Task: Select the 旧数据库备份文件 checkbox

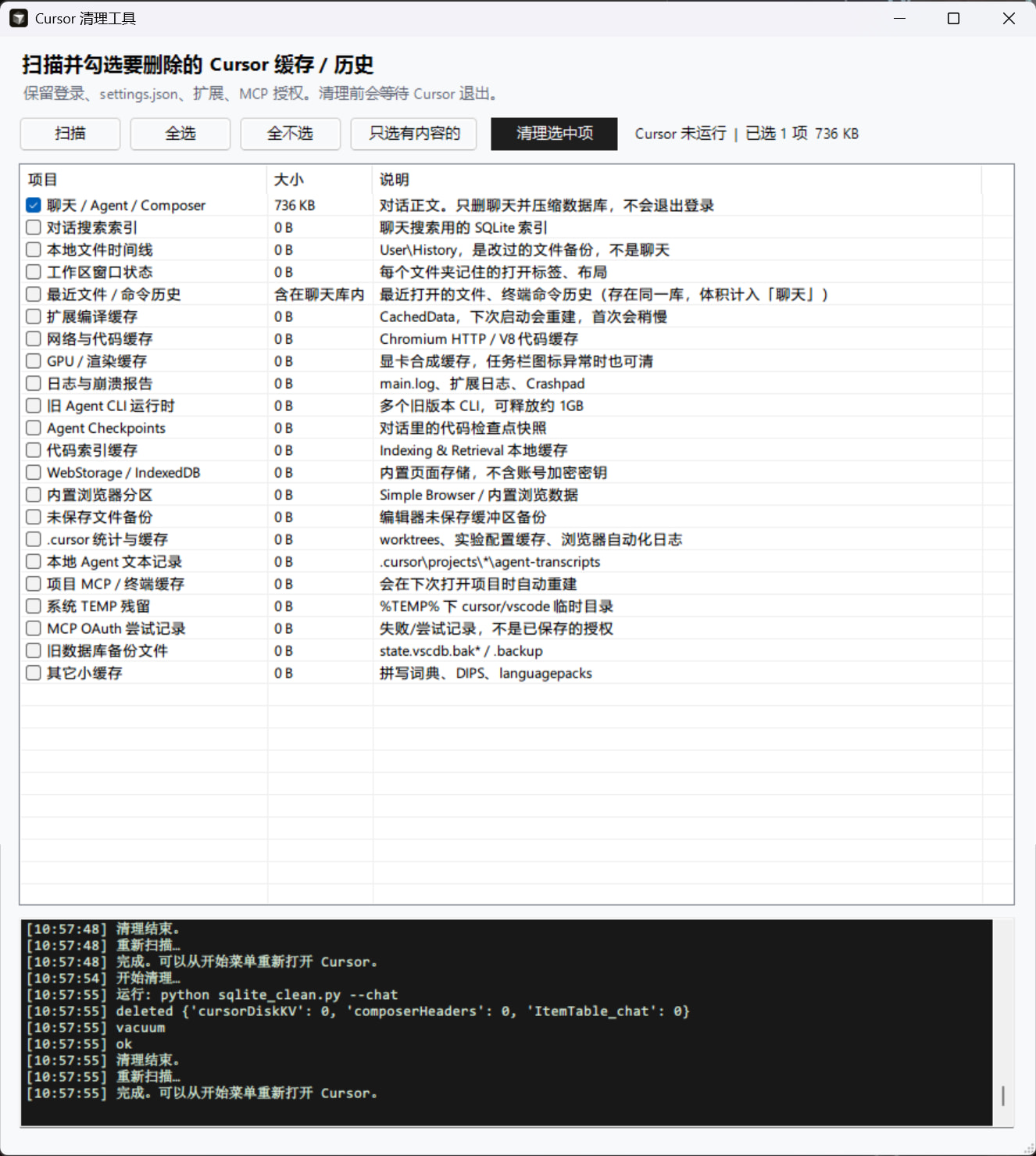Action: pyautogui.click(x=34, y=651)
